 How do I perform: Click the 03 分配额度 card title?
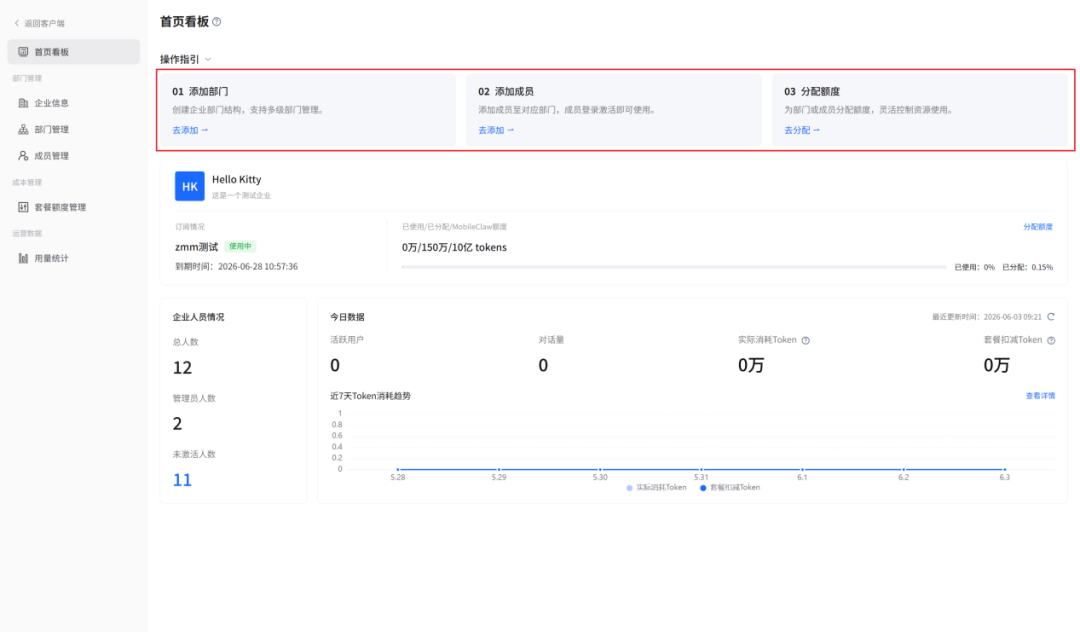pyautogui.click(x=811, y=92)
